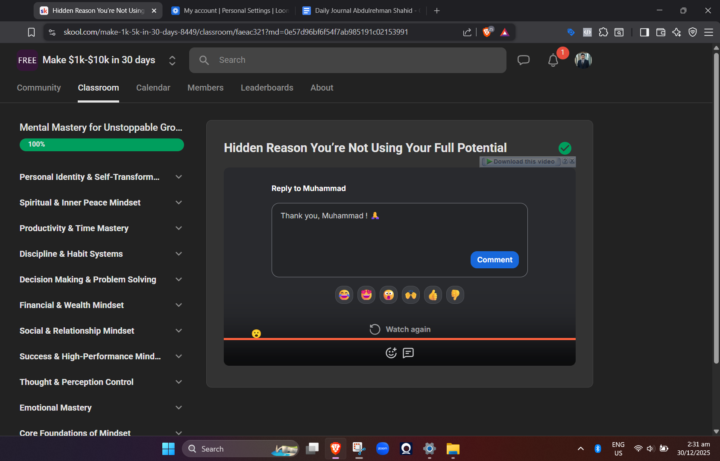Click Download this video overlay button
This screenshot has width=720, height=461.
[x=520, y=162]
